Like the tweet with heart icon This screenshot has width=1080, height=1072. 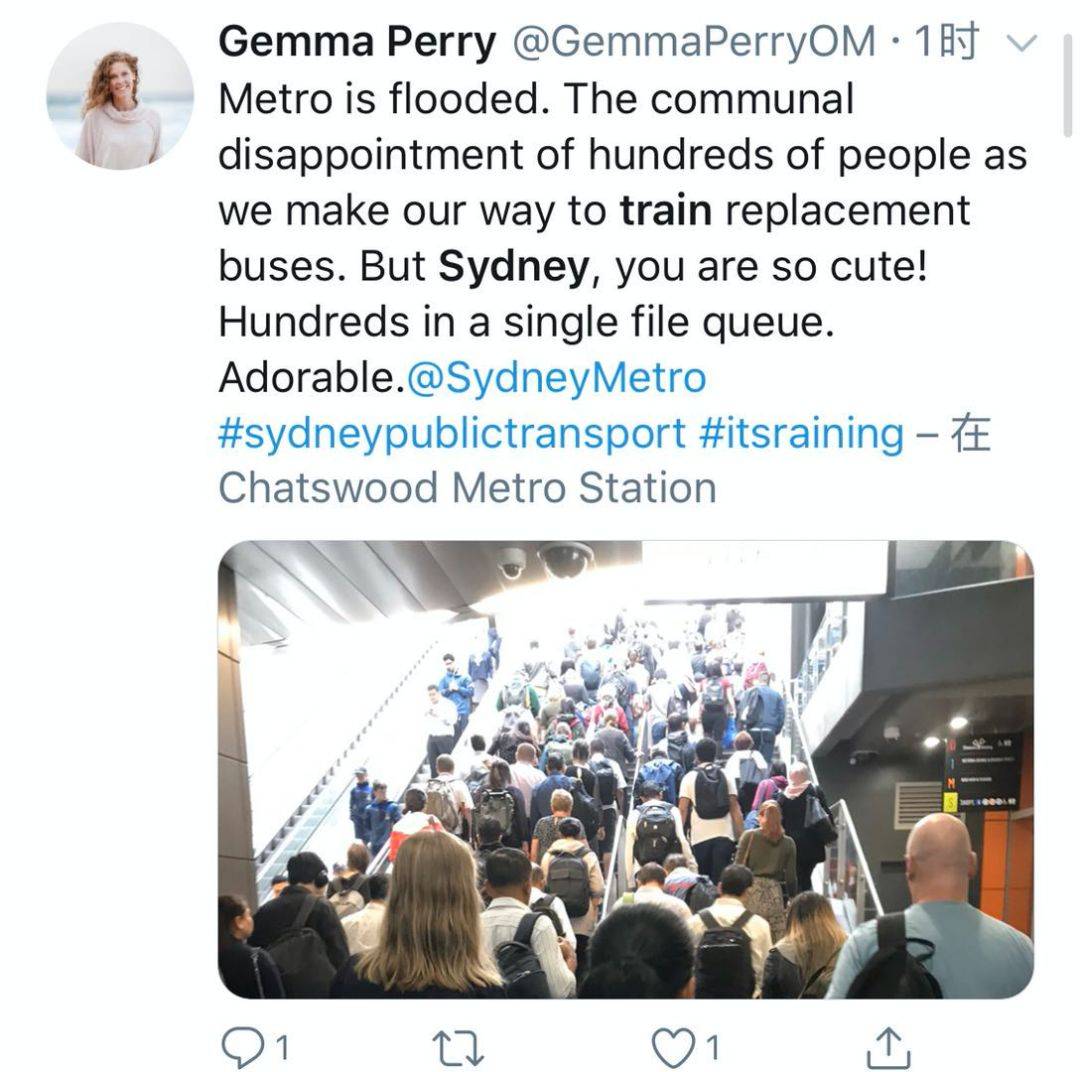[x=672, y=1047]
